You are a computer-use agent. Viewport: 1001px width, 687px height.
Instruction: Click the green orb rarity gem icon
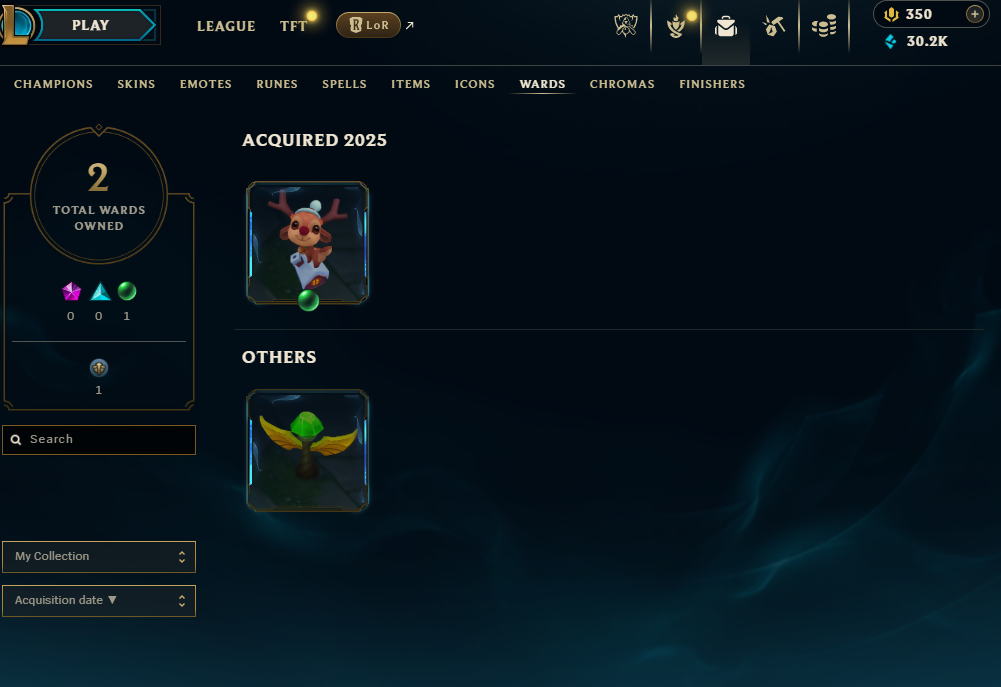click(x=127, y=291)
